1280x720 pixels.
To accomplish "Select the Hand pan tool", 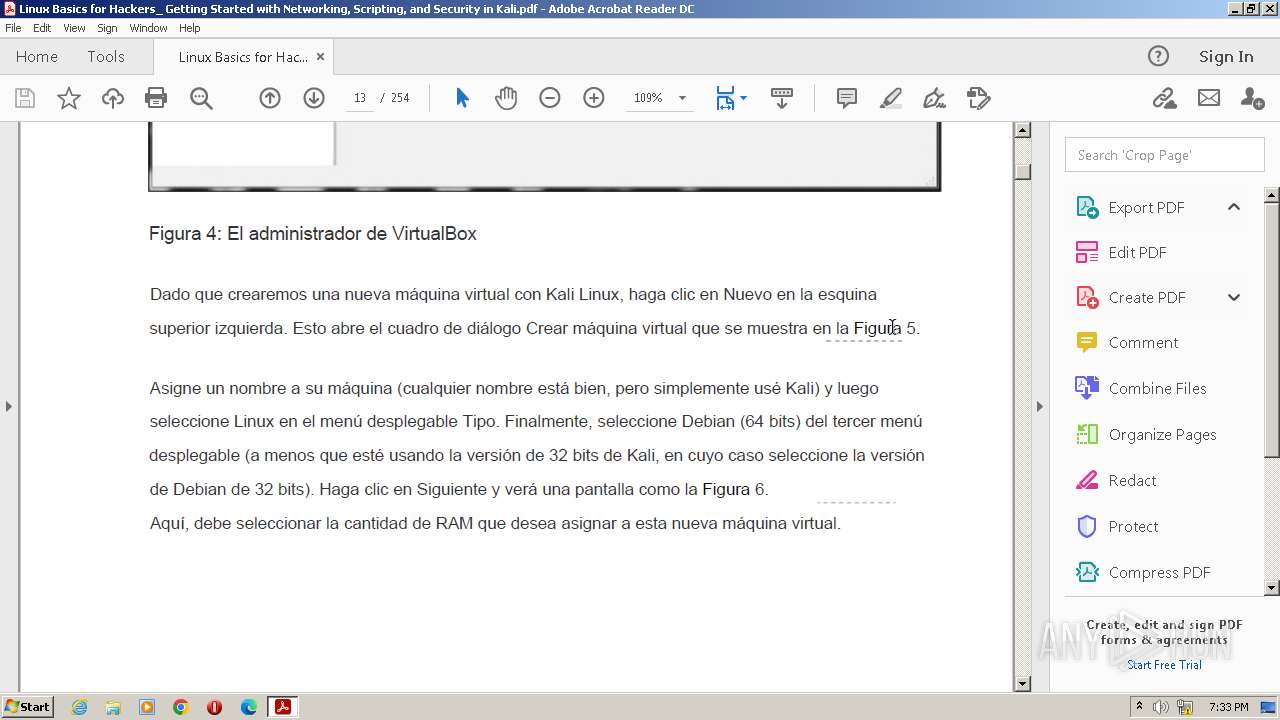I will point(506,98).
